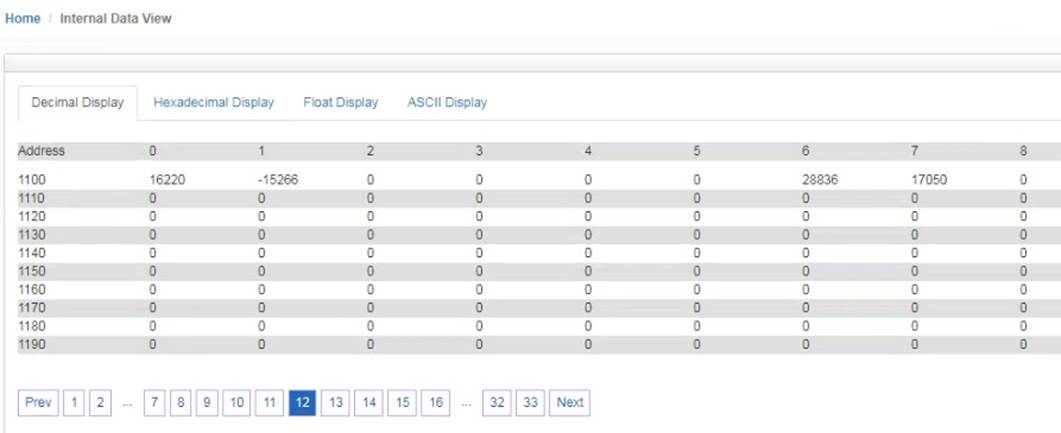Go to page 16
This screenshot has height=433, width=1061.
tap(436, 403)
